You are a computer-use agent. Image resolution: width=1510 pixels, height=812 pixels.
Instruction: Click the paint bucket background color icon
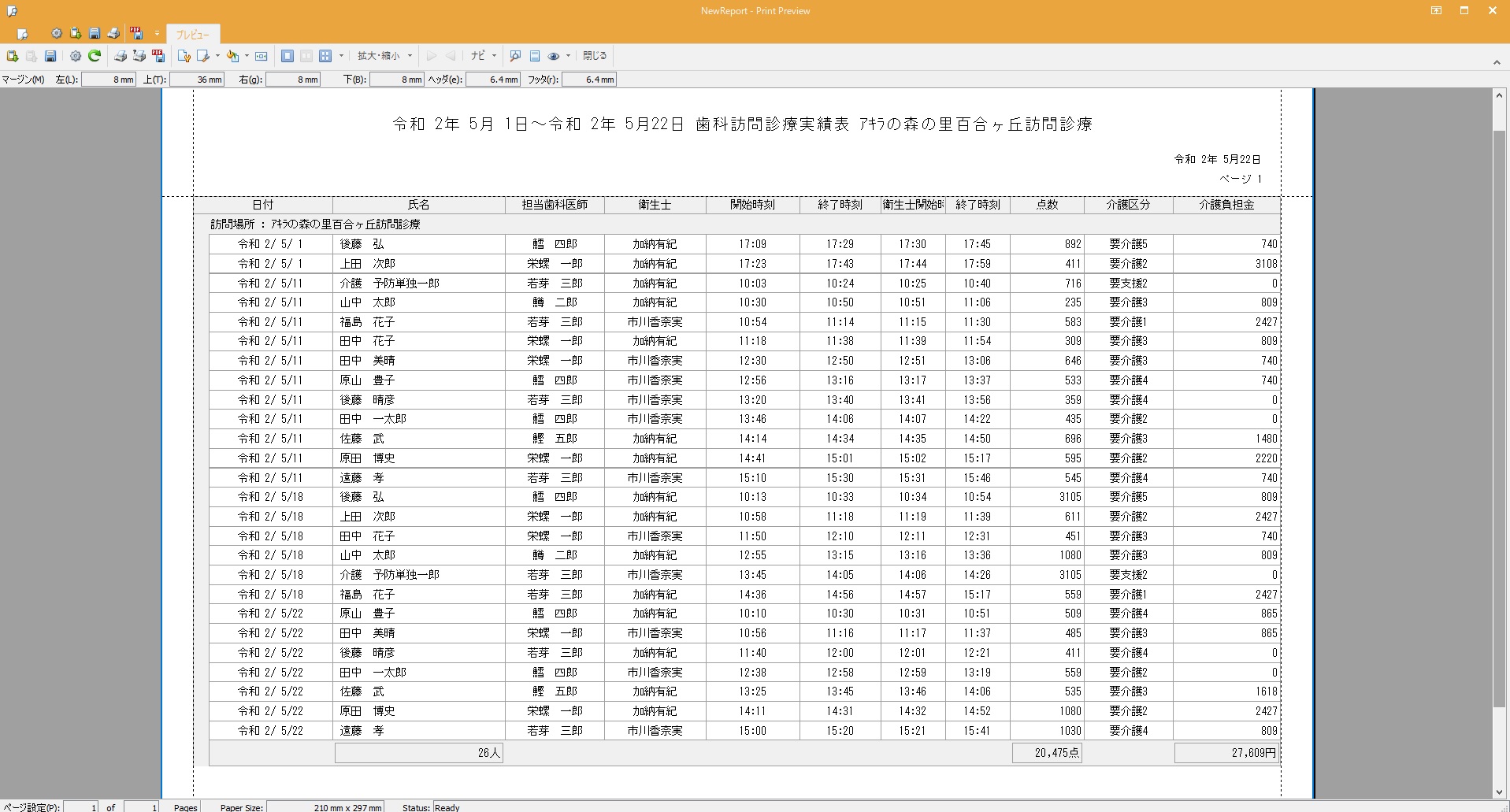point(232,56)
